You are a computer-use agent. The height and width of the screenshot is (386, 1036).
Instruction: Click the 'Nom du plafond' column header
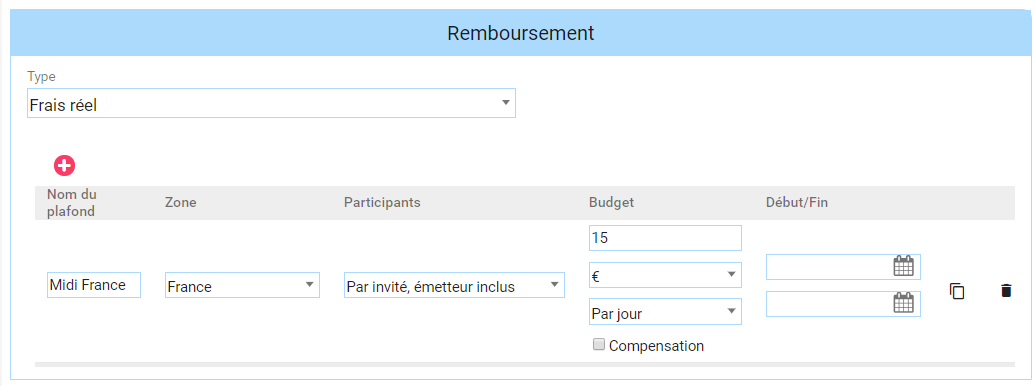[x=71, y=203]
